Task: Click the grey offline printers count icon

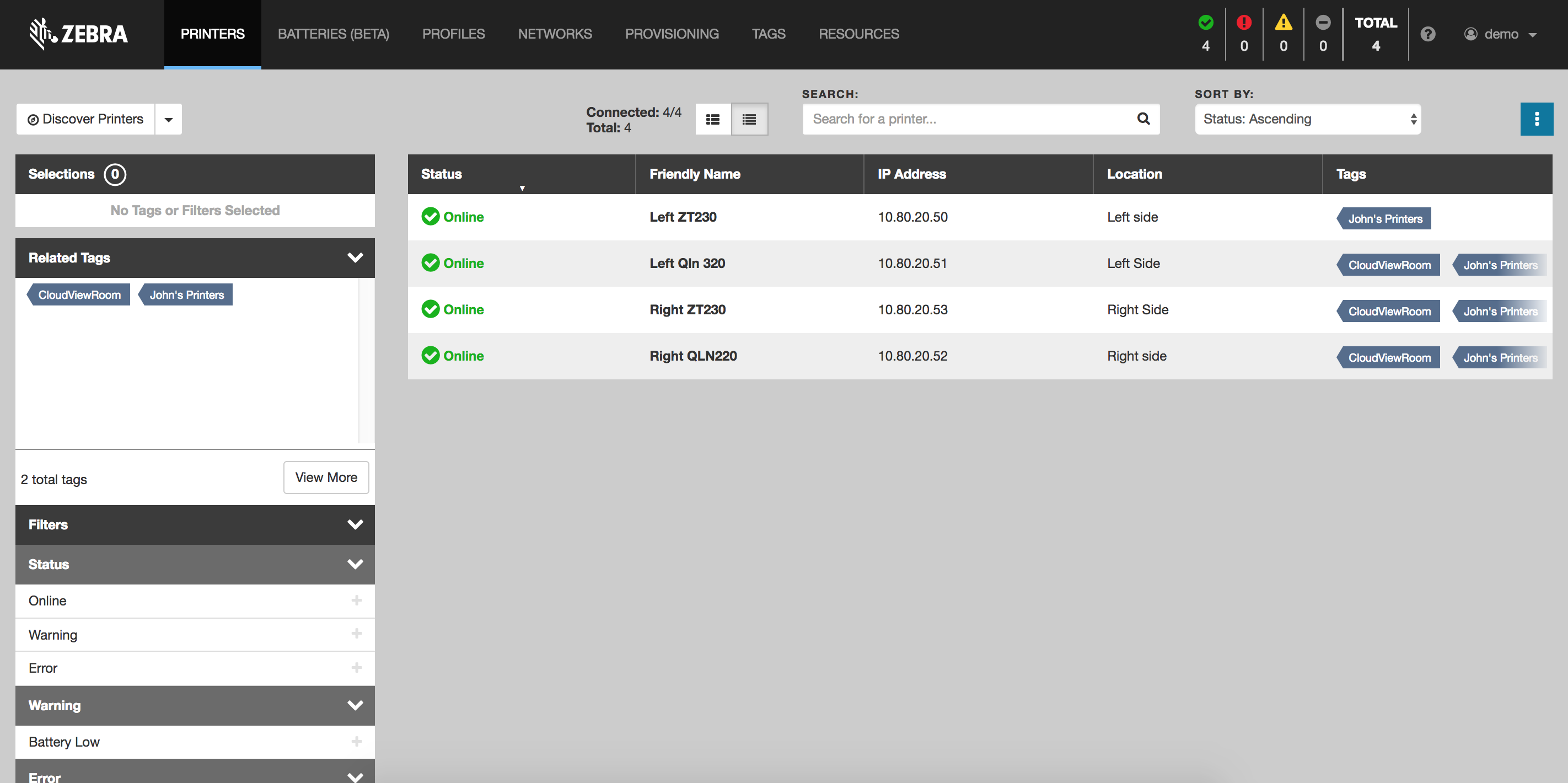Action: point(1323,23)
